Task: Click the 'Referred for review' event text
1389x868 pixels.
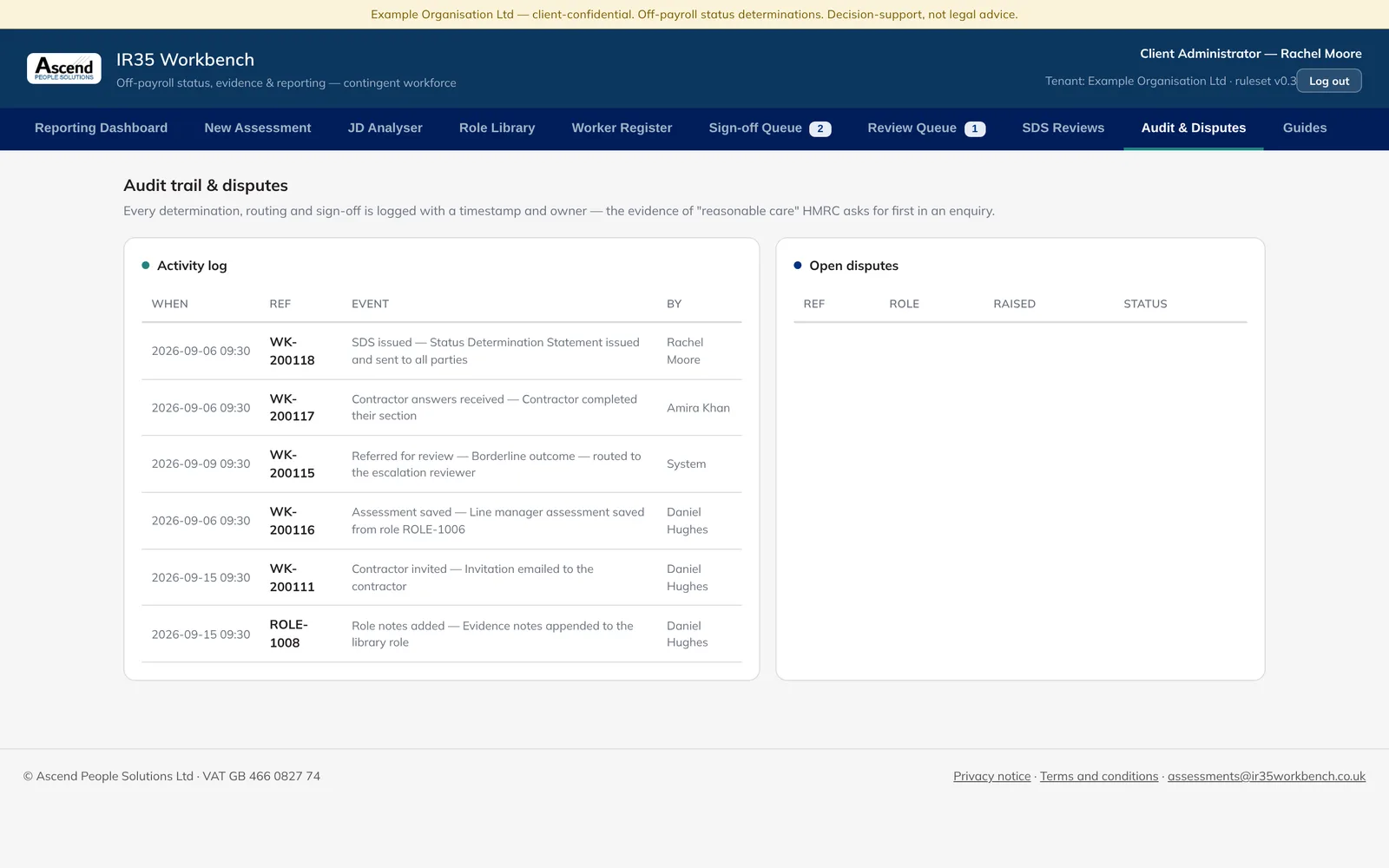Action: tap(497, 464)
